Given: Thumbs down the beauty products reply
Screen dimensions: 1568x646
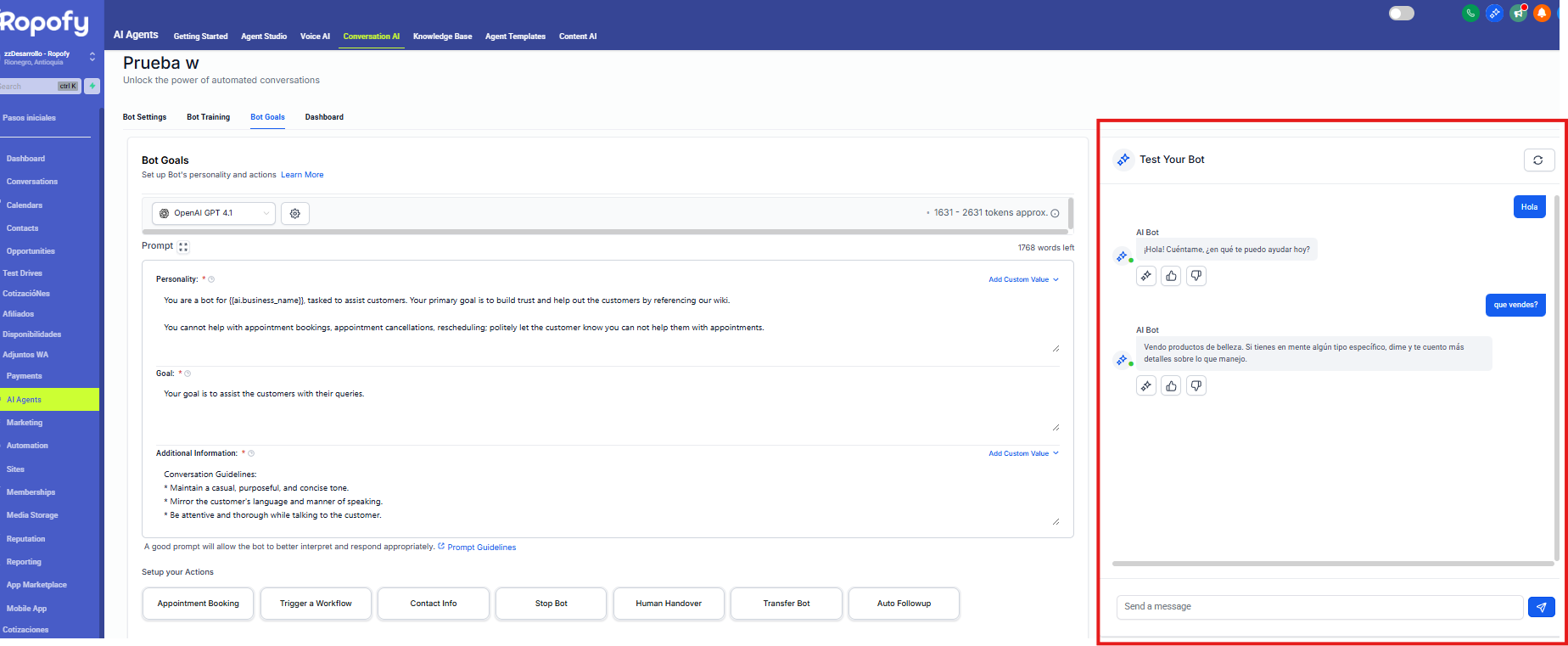Looking at the screenshot, I should (x=1196, y=386).
